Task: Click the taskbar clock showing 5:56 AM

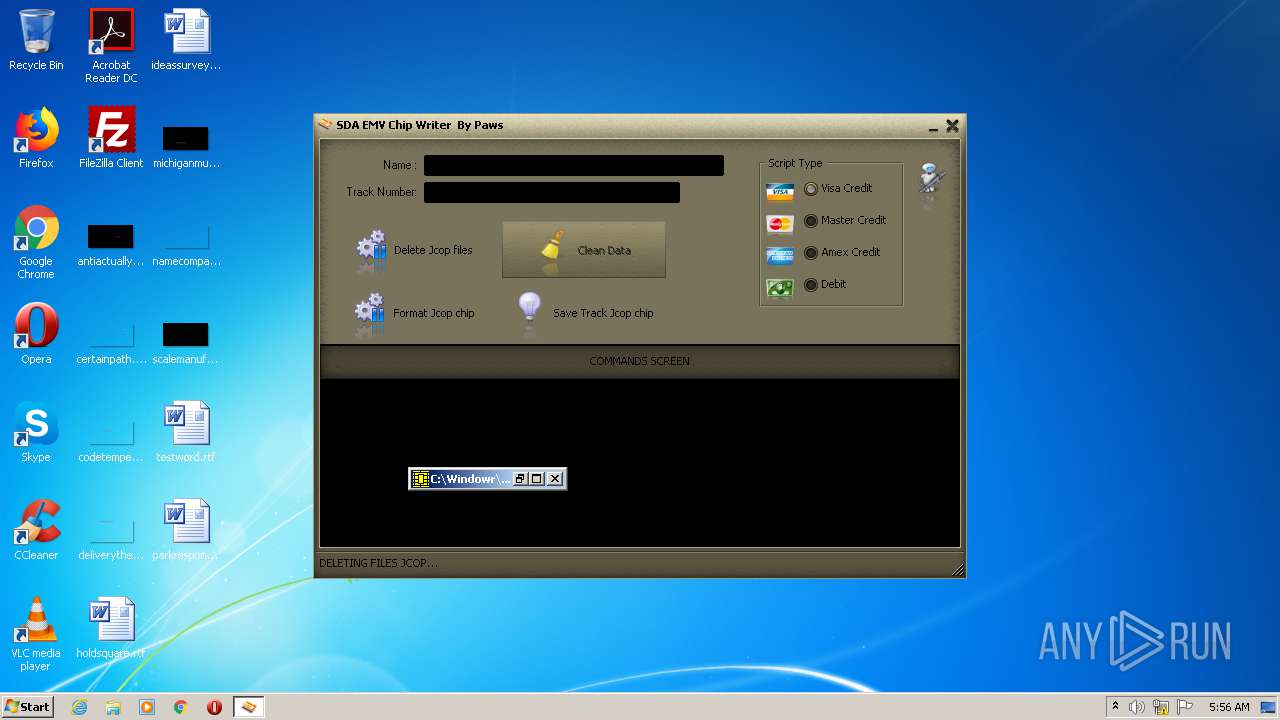Action: click(1229, 707)
